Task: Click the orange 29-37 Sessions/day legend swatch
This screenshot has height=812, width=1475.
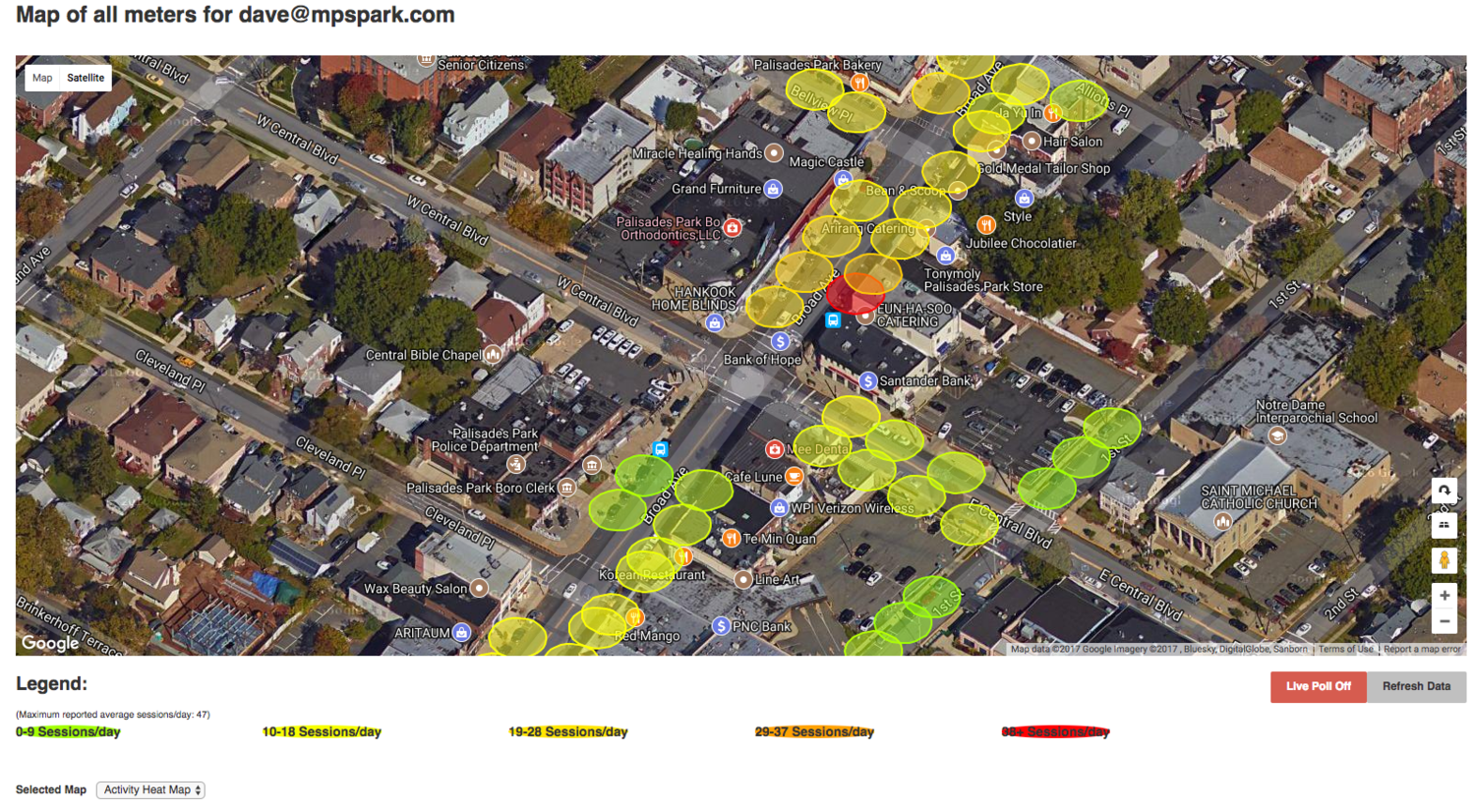Action: (x=814, y=731)
